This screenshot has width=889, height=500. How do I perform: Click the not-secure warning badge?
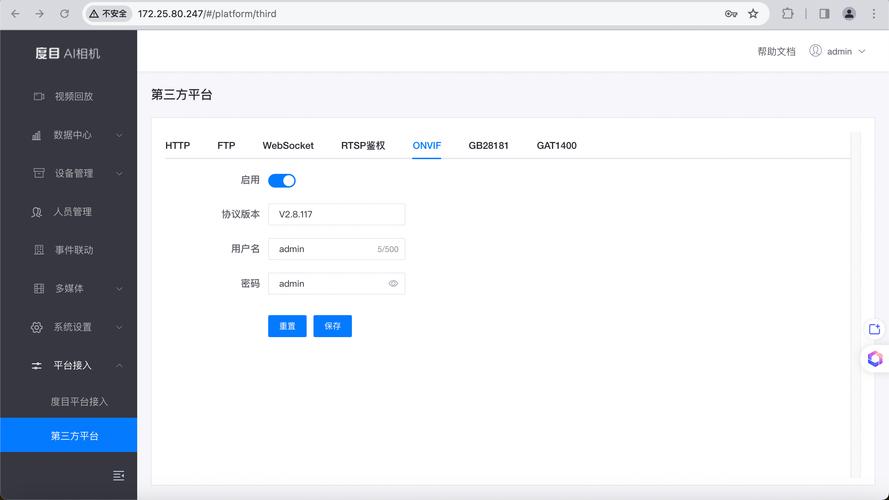(108, 14)
